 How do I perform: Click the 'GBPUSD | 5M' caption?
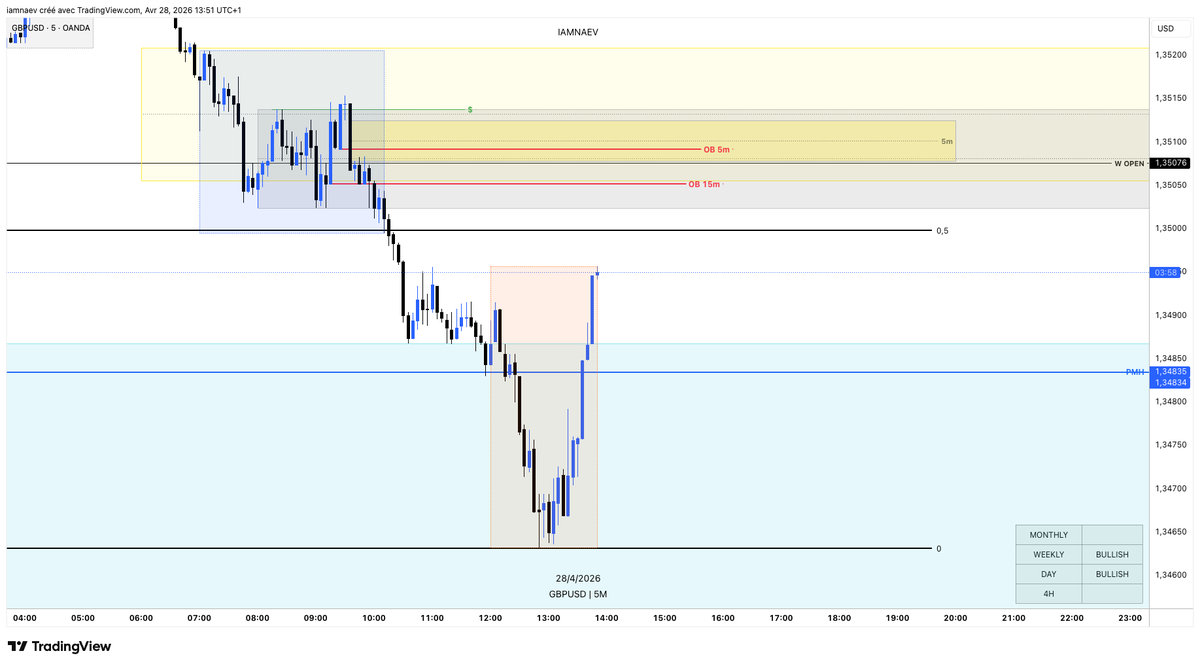tap(578, 594)
